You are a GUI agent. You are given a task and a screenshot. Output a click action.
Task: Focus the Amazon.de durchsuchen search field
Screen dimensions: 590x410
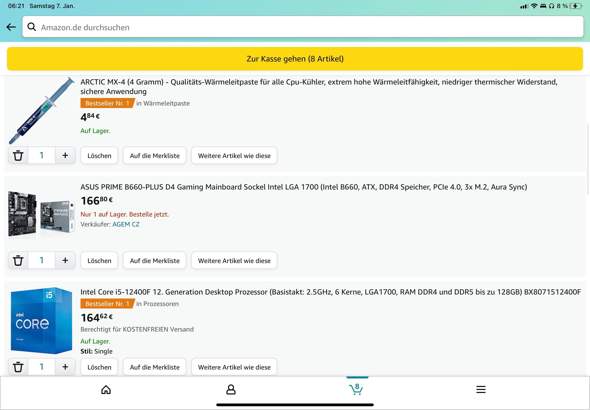pyautogui.click(x=303, y=27)
